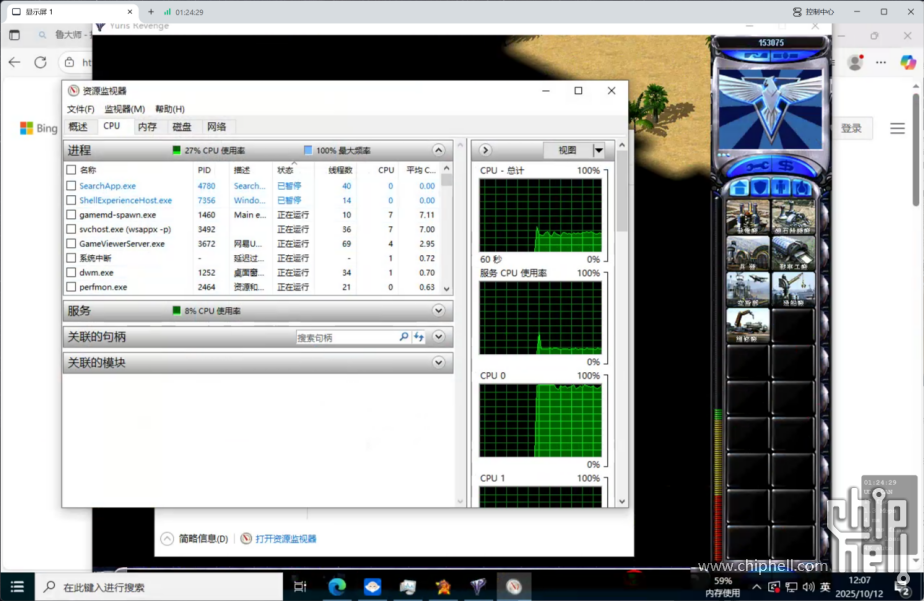Switch to the 内存 tab
Viewport: 924px width, 601px height.
pyautogui.click(x=147, y=127)
